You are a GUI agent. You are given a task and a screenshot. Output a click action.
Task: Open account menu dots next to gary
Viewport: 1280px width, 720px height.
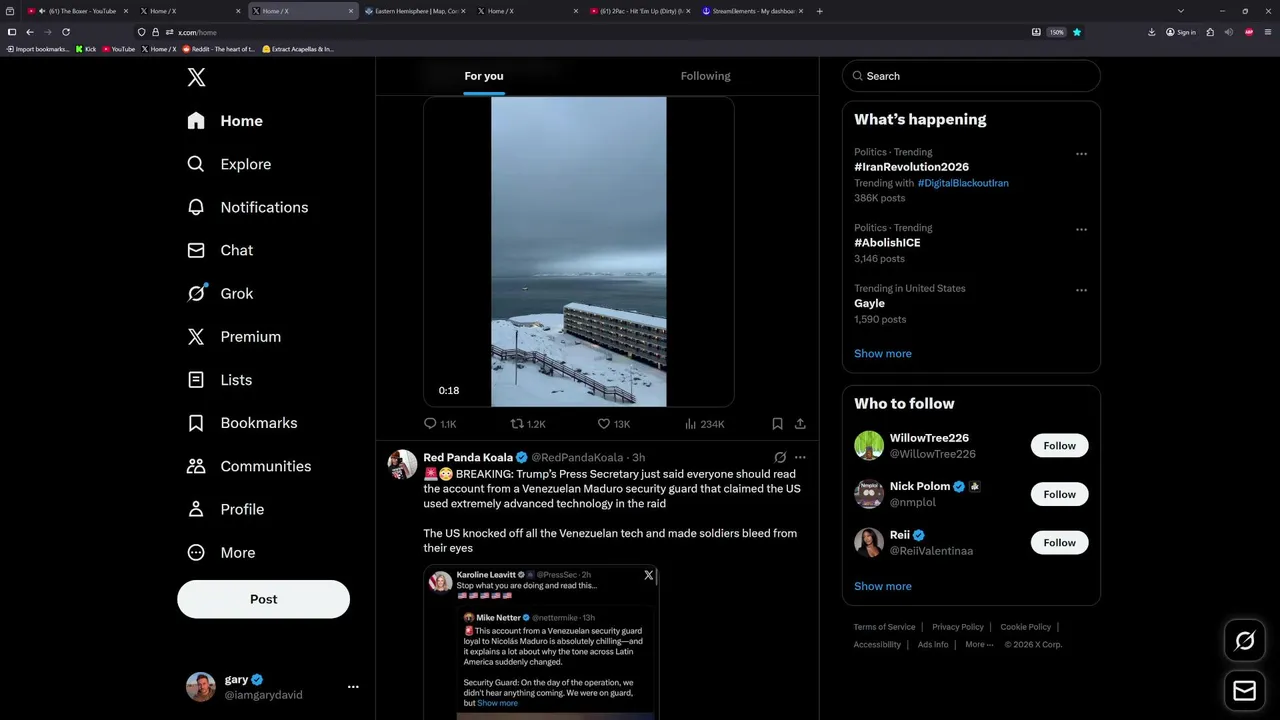coord(353,687)
